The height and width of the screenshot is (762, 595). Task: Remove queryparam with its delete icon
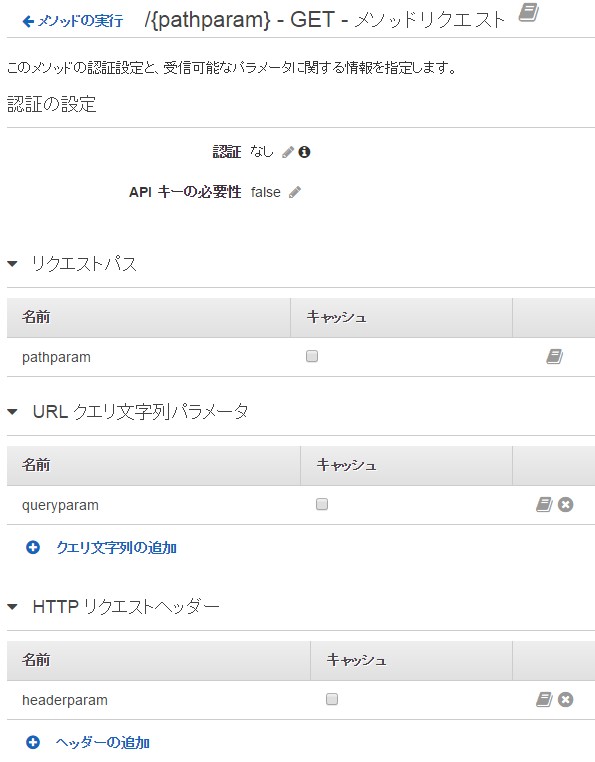click(565, 504)
